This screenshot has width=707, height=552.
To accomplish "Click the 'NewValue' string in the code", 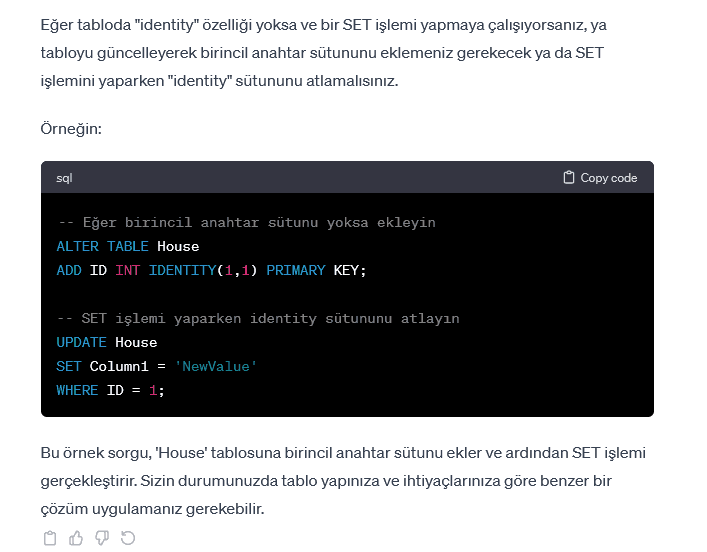I will pyautogui.click(x=215, y=366).
